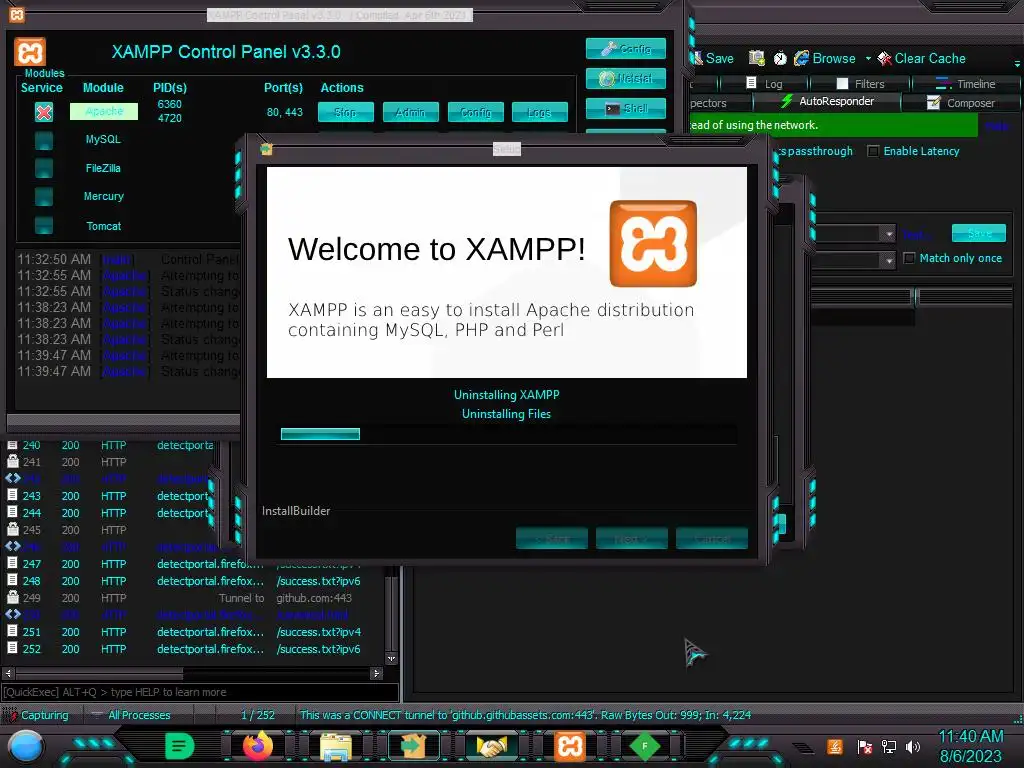Click the Apache service status red X
The width and height of the screenshot is (1024, 768).
click(x=44, y=112)
